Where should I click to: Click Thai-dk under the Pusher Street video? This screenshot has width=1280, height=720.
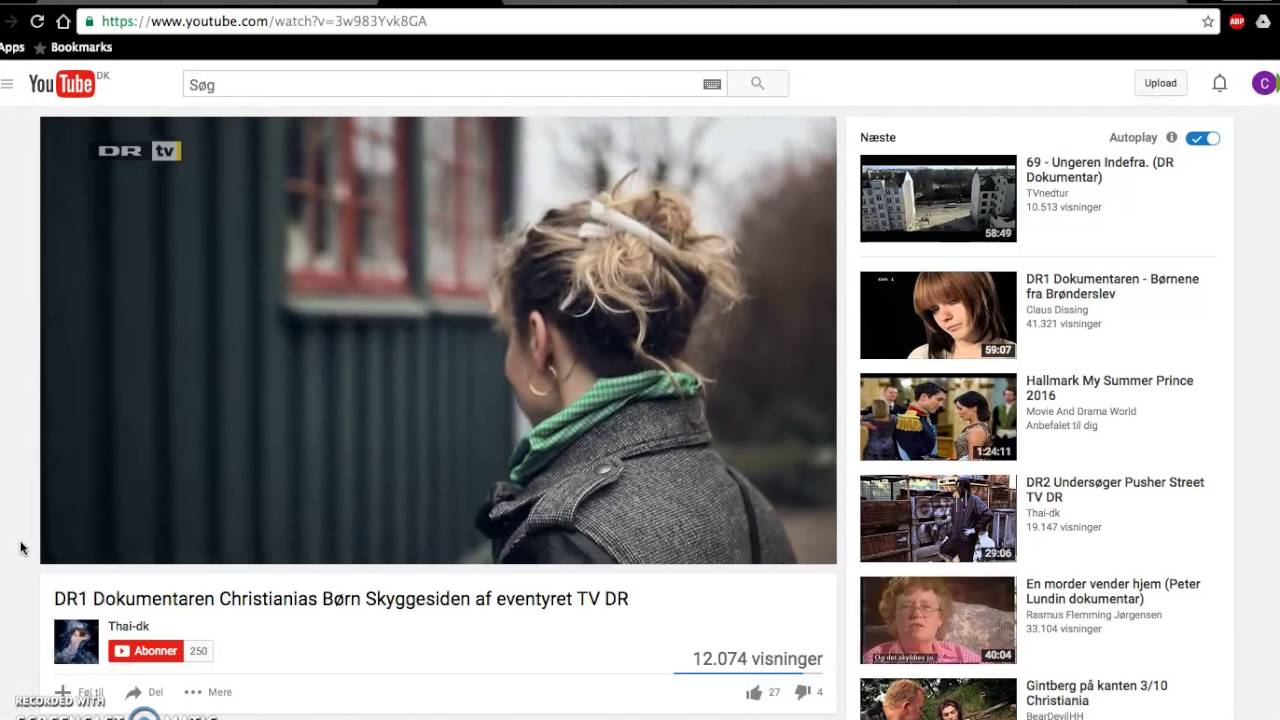[x=1043, y=513]
